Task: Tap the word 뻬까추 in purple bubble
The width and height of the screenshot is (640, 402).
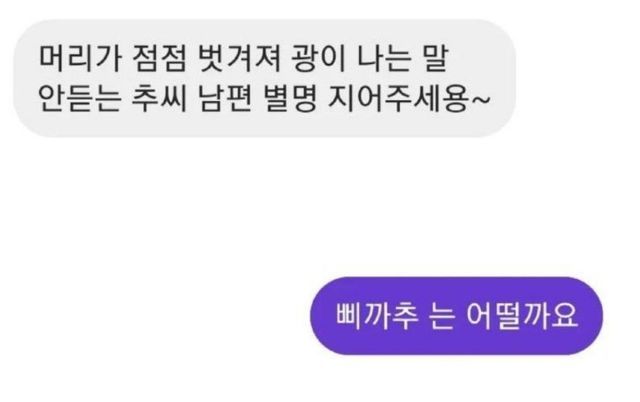Action: [x=377, y=315]
